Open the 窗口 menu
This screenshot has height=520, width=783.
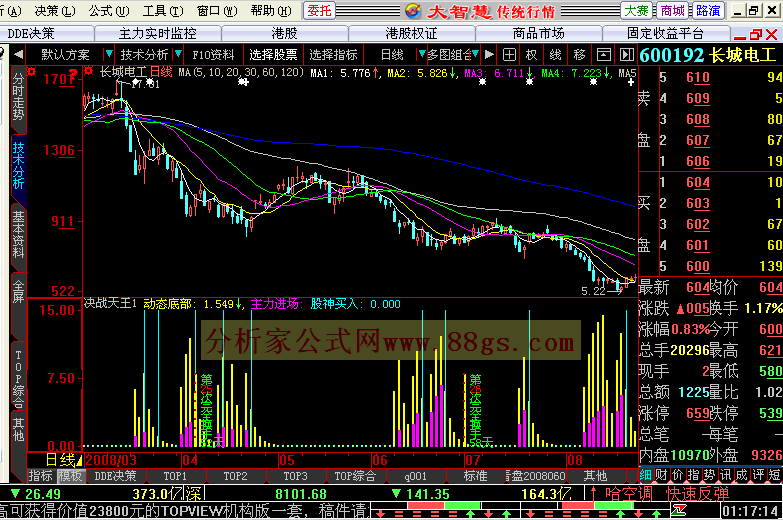[x=217, y=10]
